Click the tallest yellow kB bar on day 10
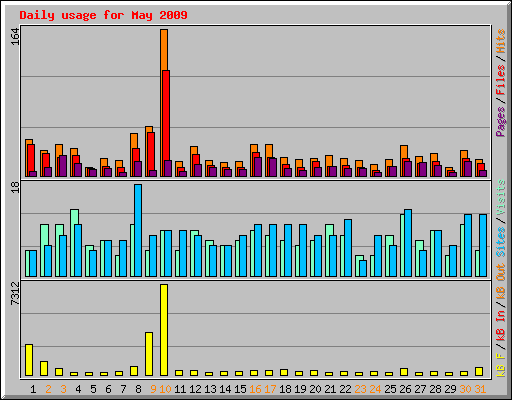 pyautogui.click(x=164, y=330)
